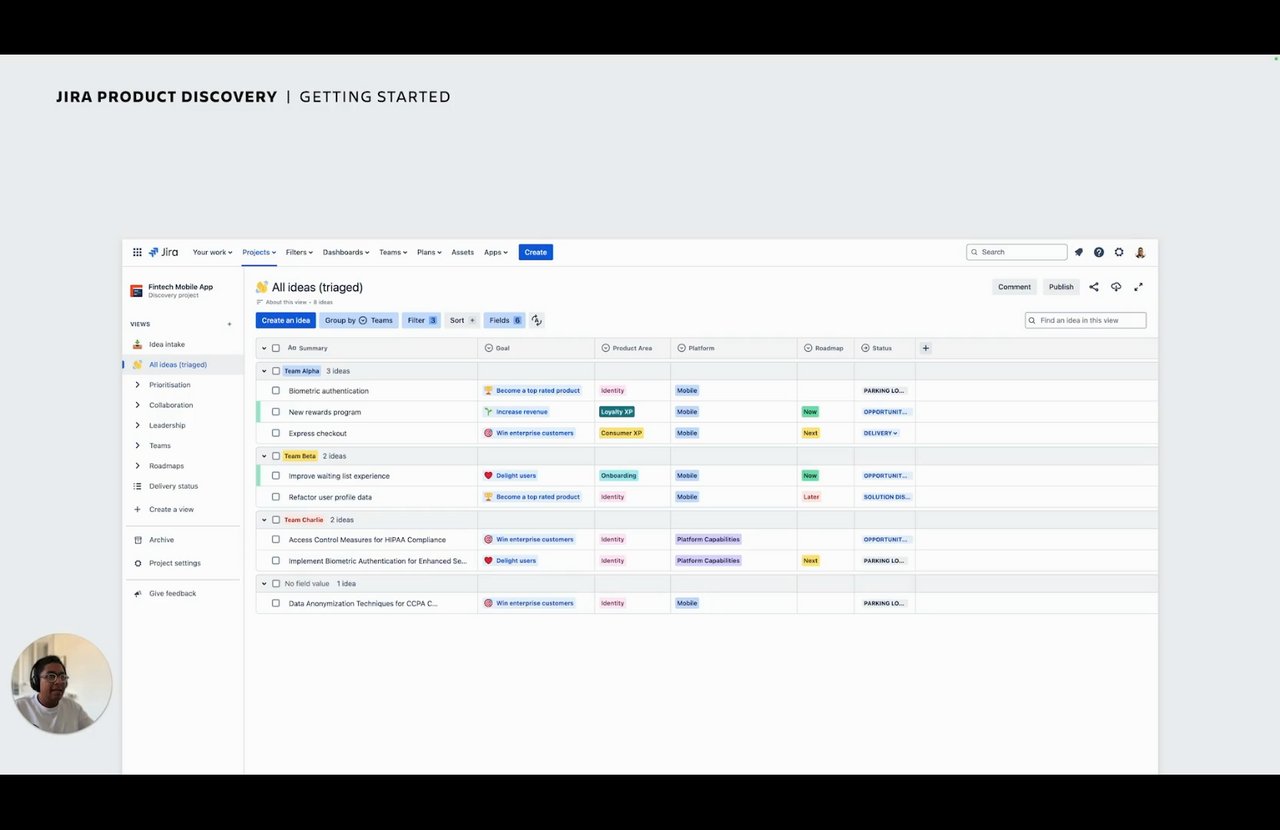Screen dimensions: 1280x830
Task: Click the share icon next to Publish
Action: click(x=1094, y=287)
